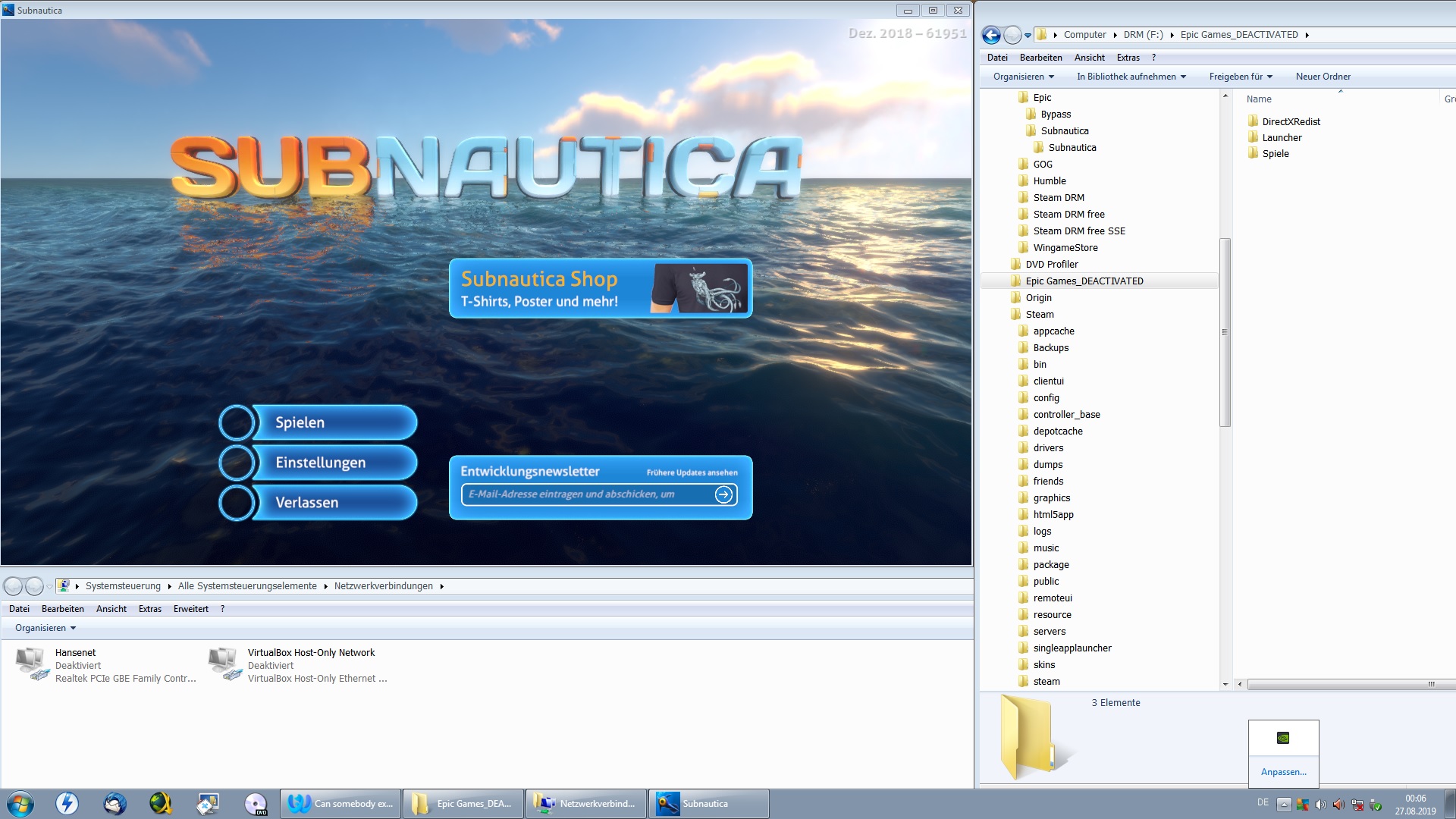Select Hansenet network connection
1456x819 pixels.
[106, 665]
